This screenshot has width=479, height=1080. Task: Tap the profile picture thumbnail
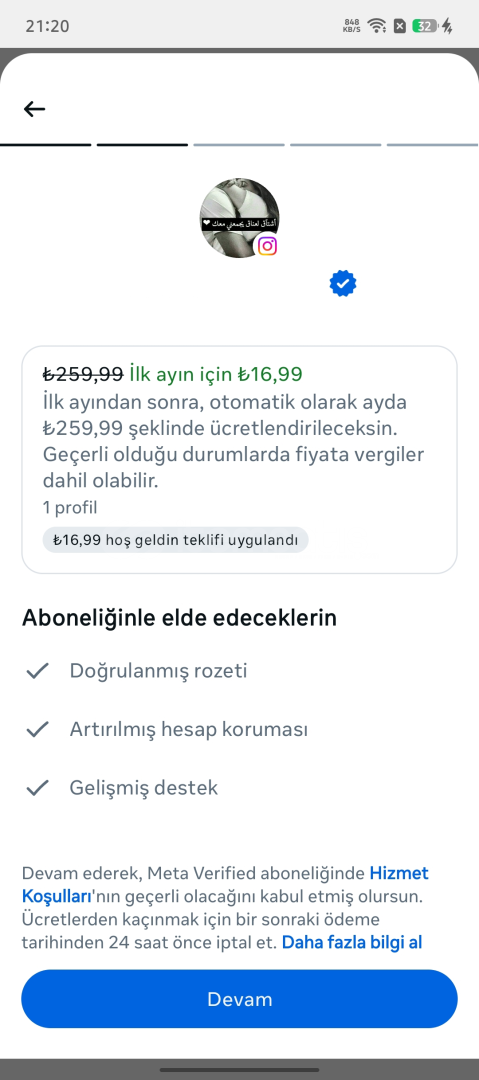[x=239, y=218]
